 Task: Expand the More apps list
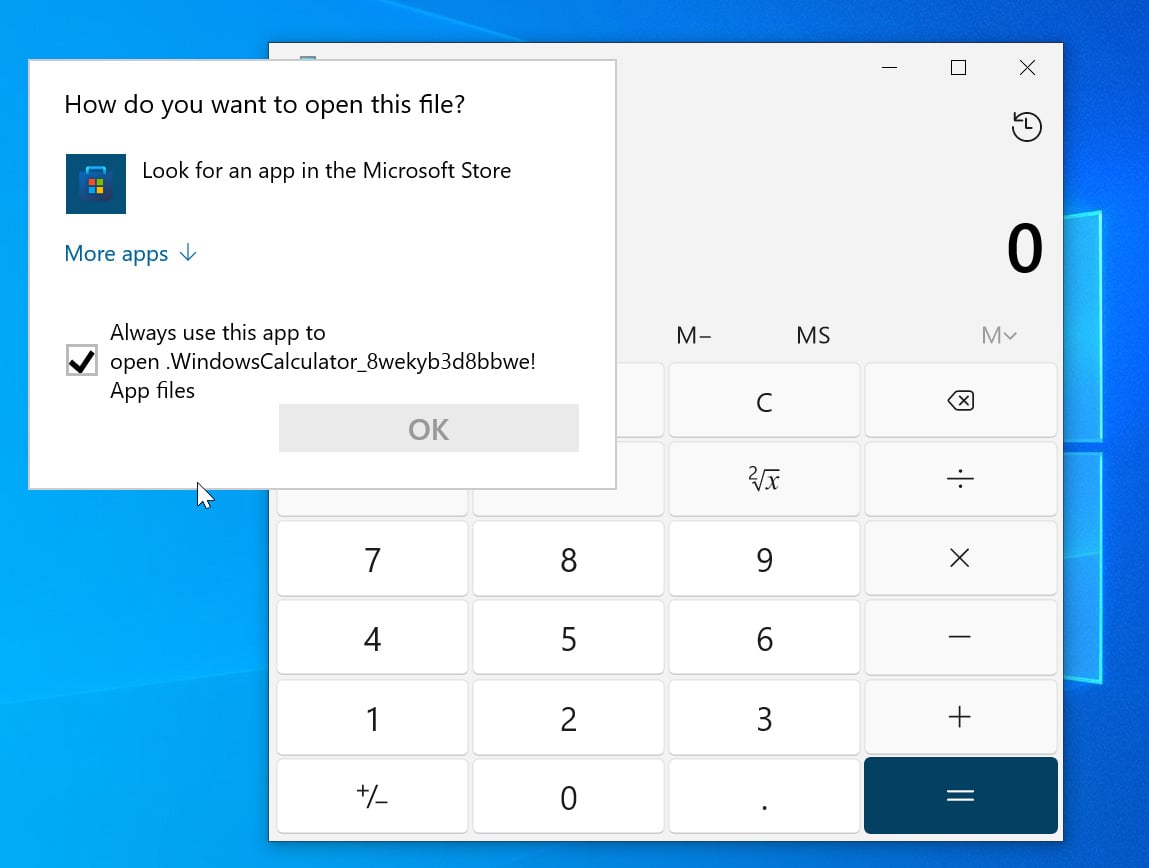pyautogui.click(x=130, y=253)
